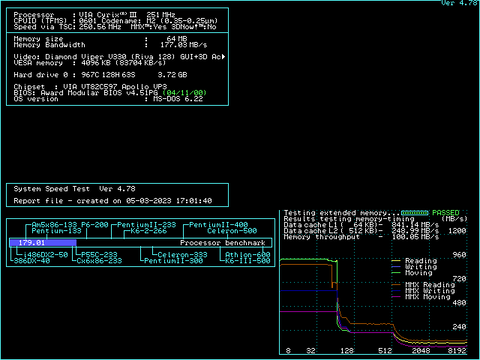This screenshot has height=360, width=480.
Task: Click the VESA memory 4096 KB row
Action: [x=90, y=63]
